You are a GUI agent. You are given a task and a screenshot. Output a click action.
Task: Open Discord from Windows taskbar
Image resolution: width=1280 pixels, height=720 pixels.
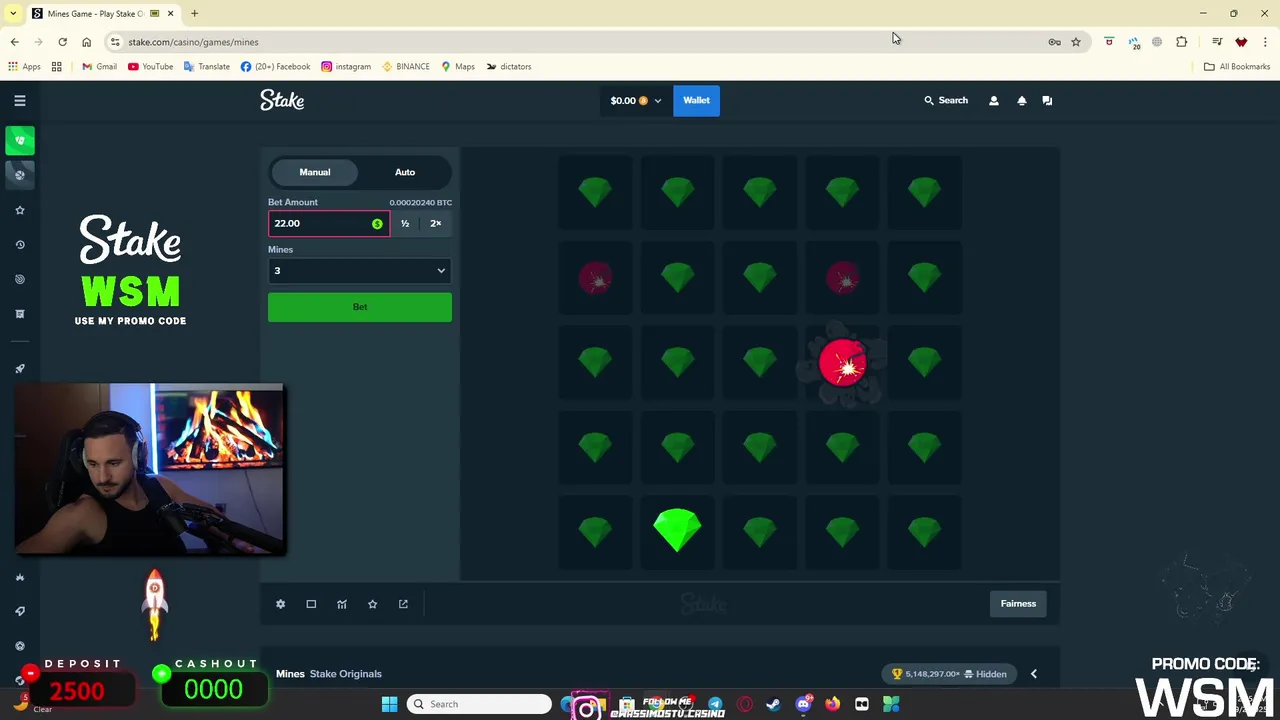(x=803, y=704)
